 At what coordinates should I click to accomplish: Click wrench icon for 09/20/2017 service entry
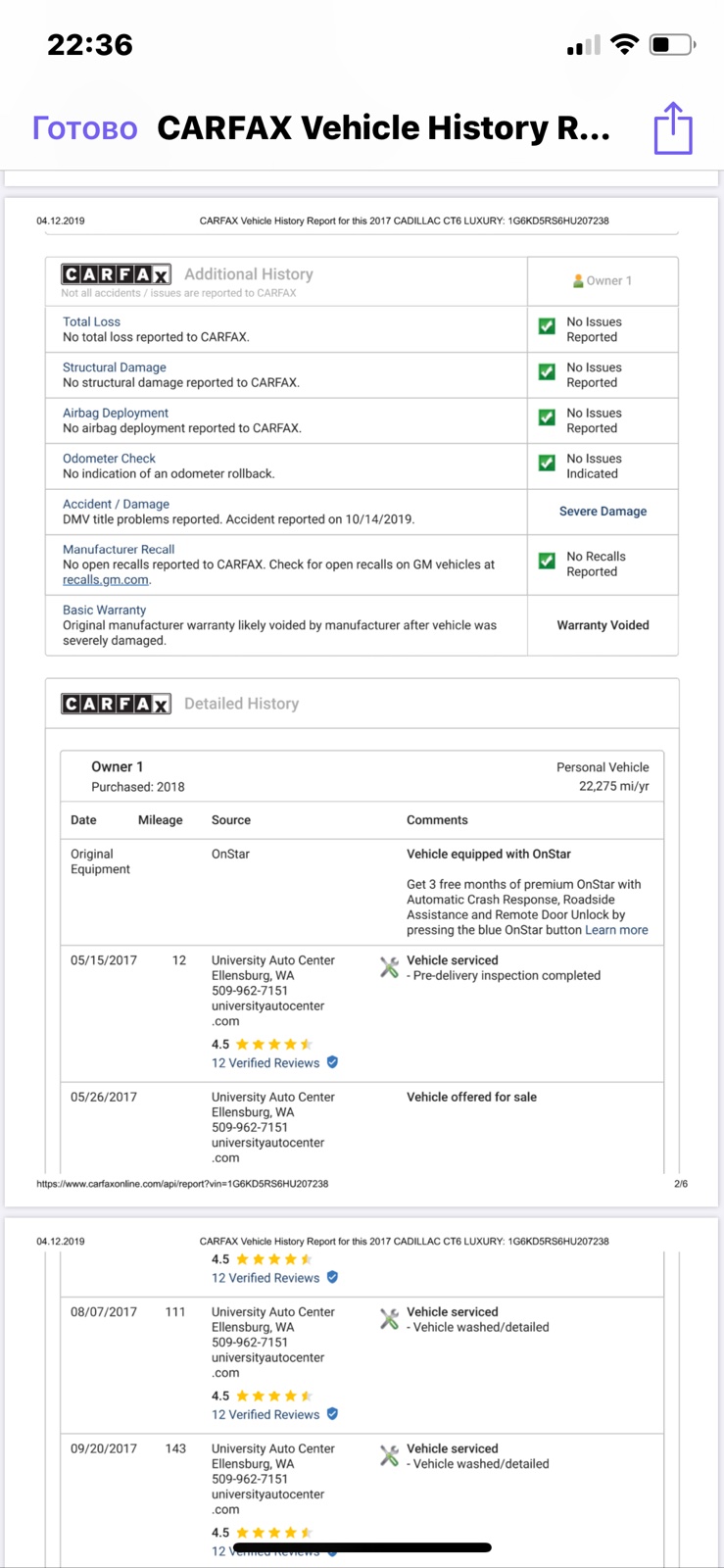pyautogui.click(x=389, y=1455)
